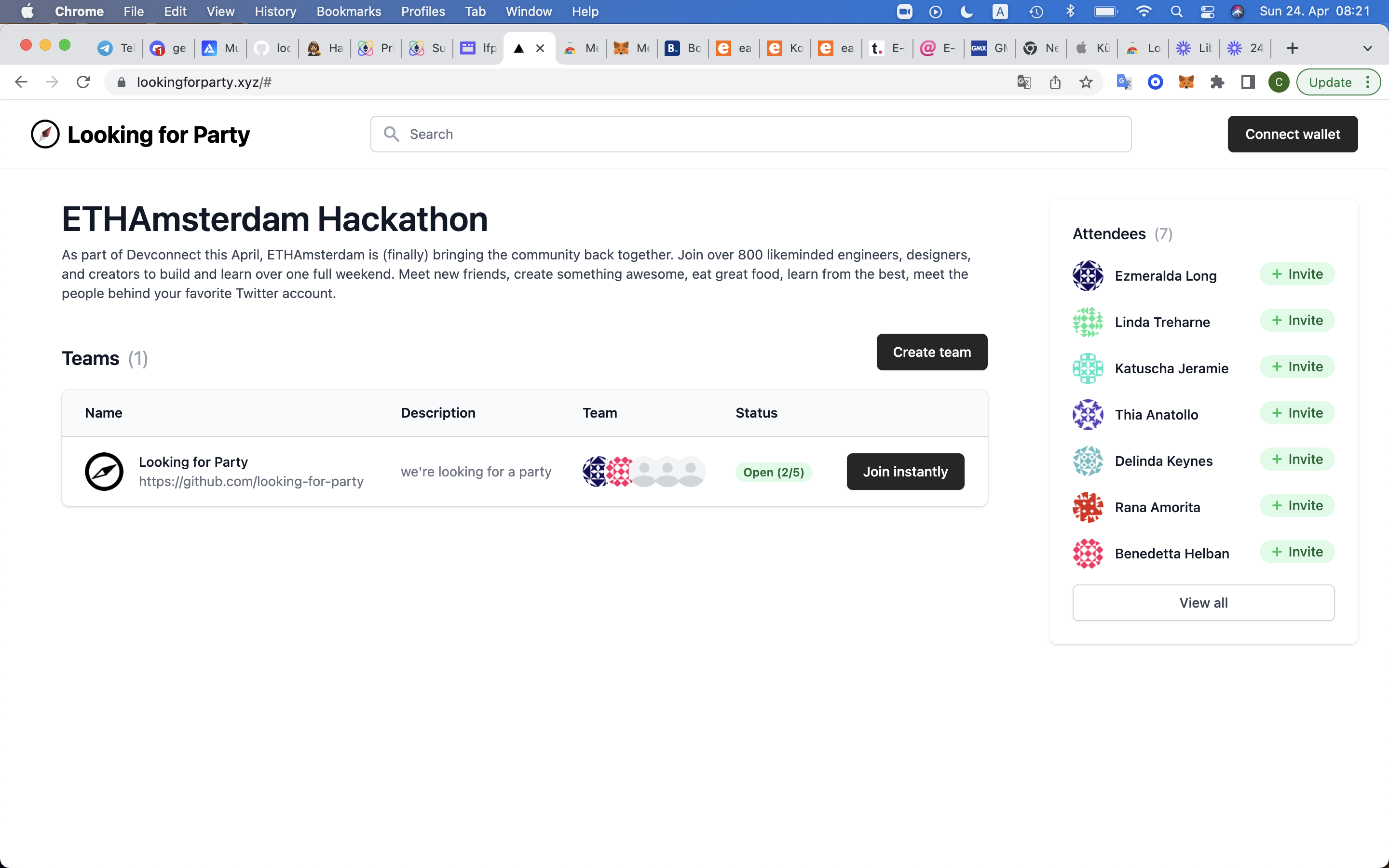This screenshot has width=1389, height=868.
Task: Click the Apple menu
Action: pyautogui.click(x=27, y=12)
